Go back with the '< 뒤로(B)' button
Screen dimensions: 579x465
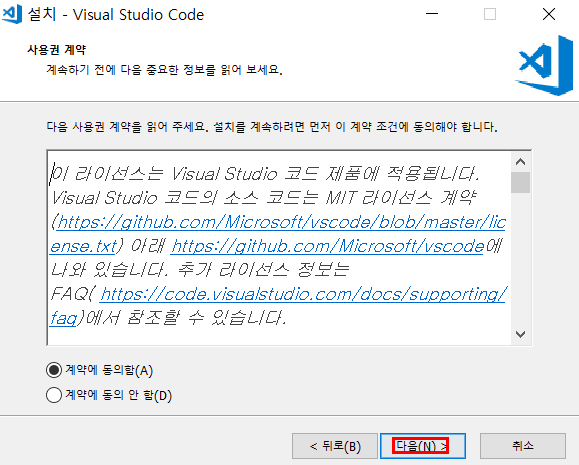point(335,446)
